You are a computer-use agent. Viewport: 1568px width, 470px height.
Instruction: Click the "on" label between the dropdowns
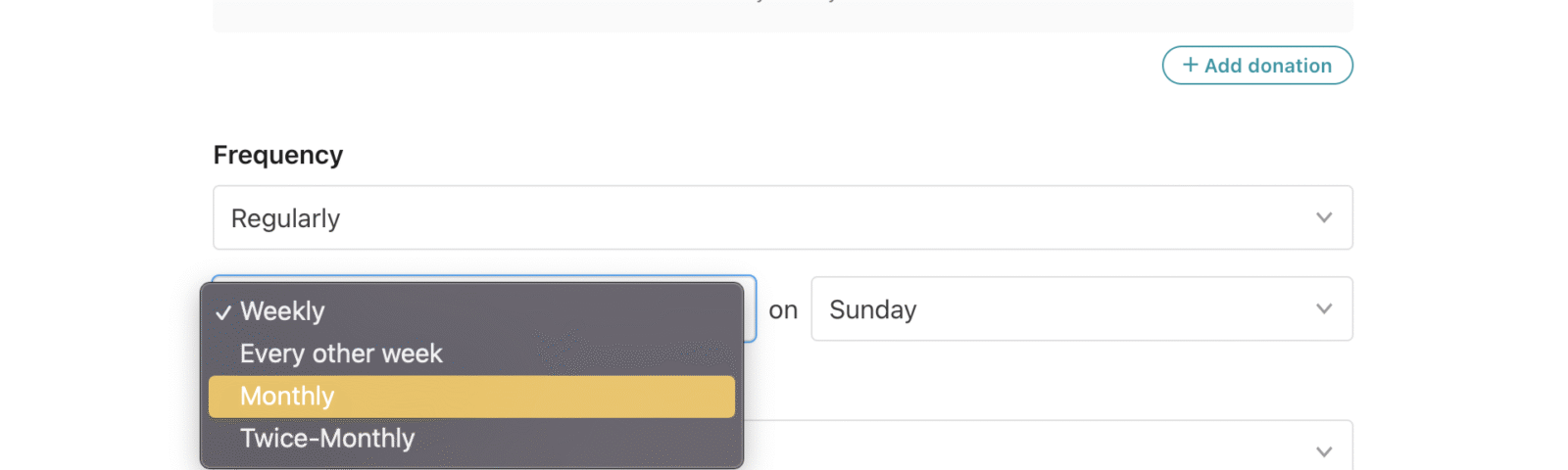click(783, 310)
